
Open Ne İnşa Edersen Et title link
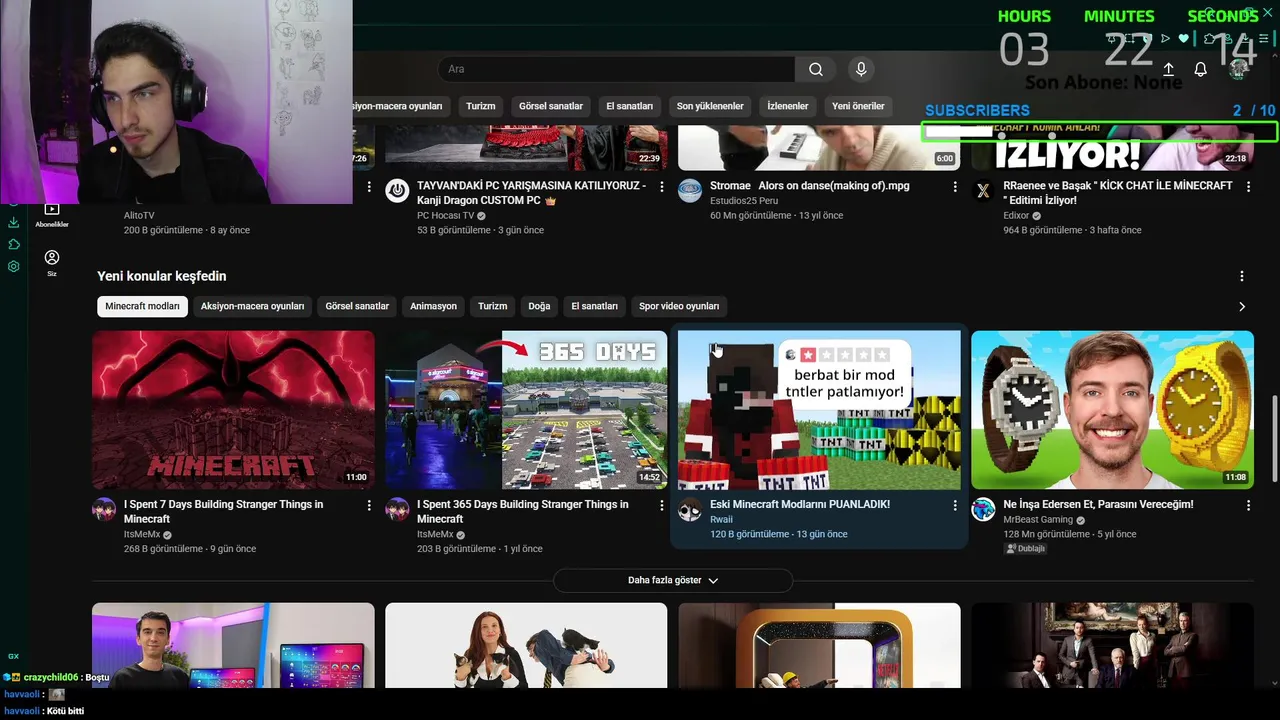(x=1098, y=504)
